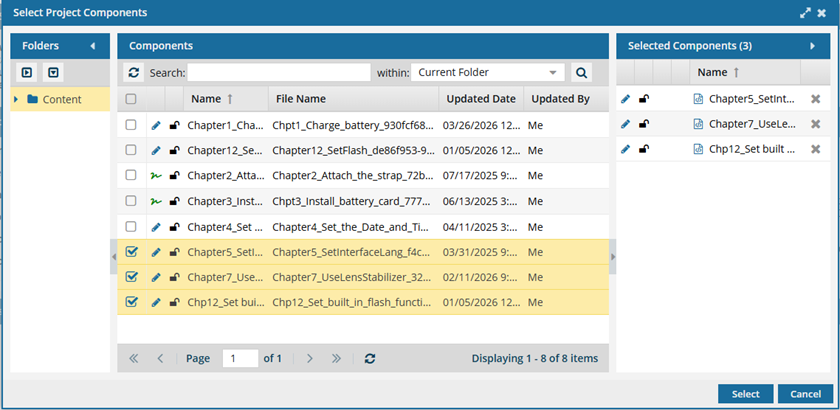Click the Cancel button
This screenshot has height=410, width=840.
click(x=805, y=394)
